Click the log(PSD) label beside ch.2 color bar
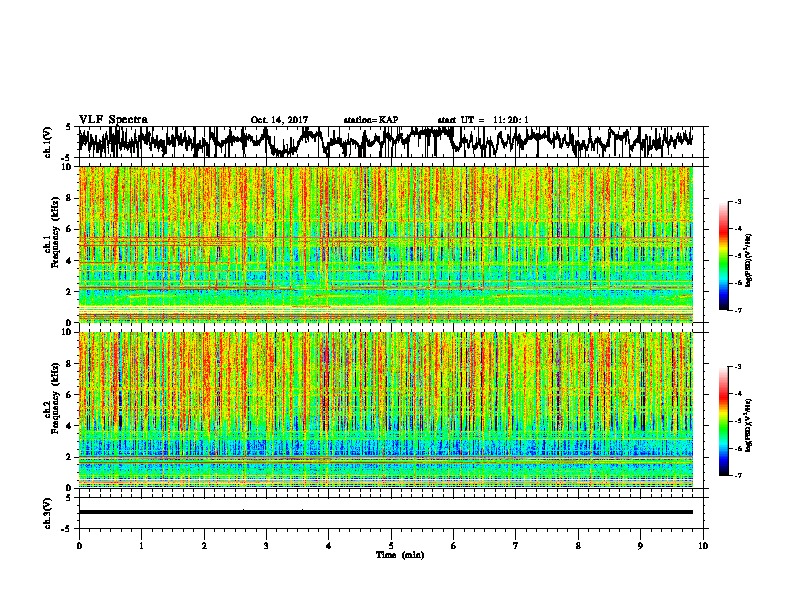 point(749,425)
